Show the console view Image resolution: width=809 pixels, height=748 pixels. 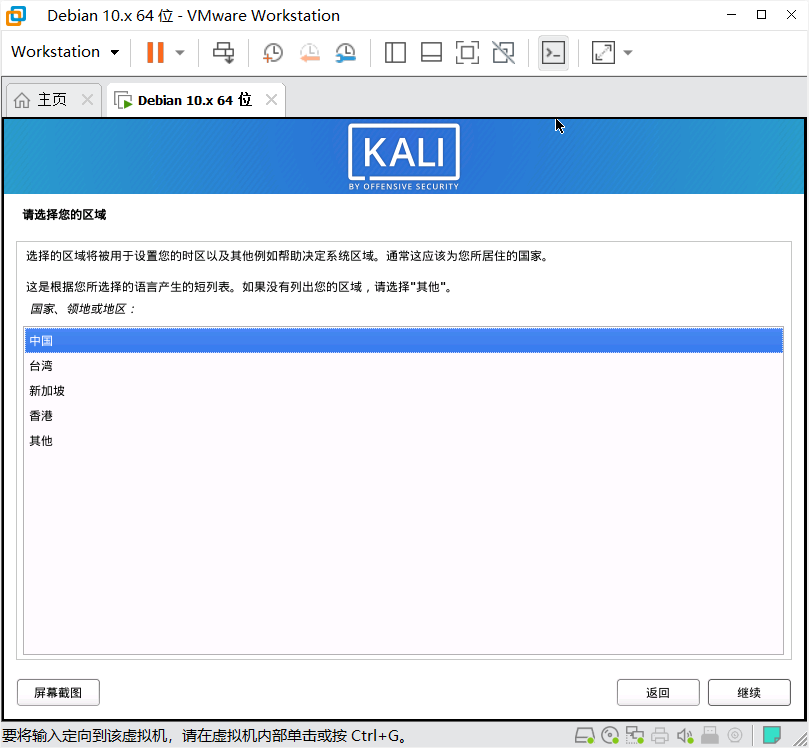click(x=553, y=52)
